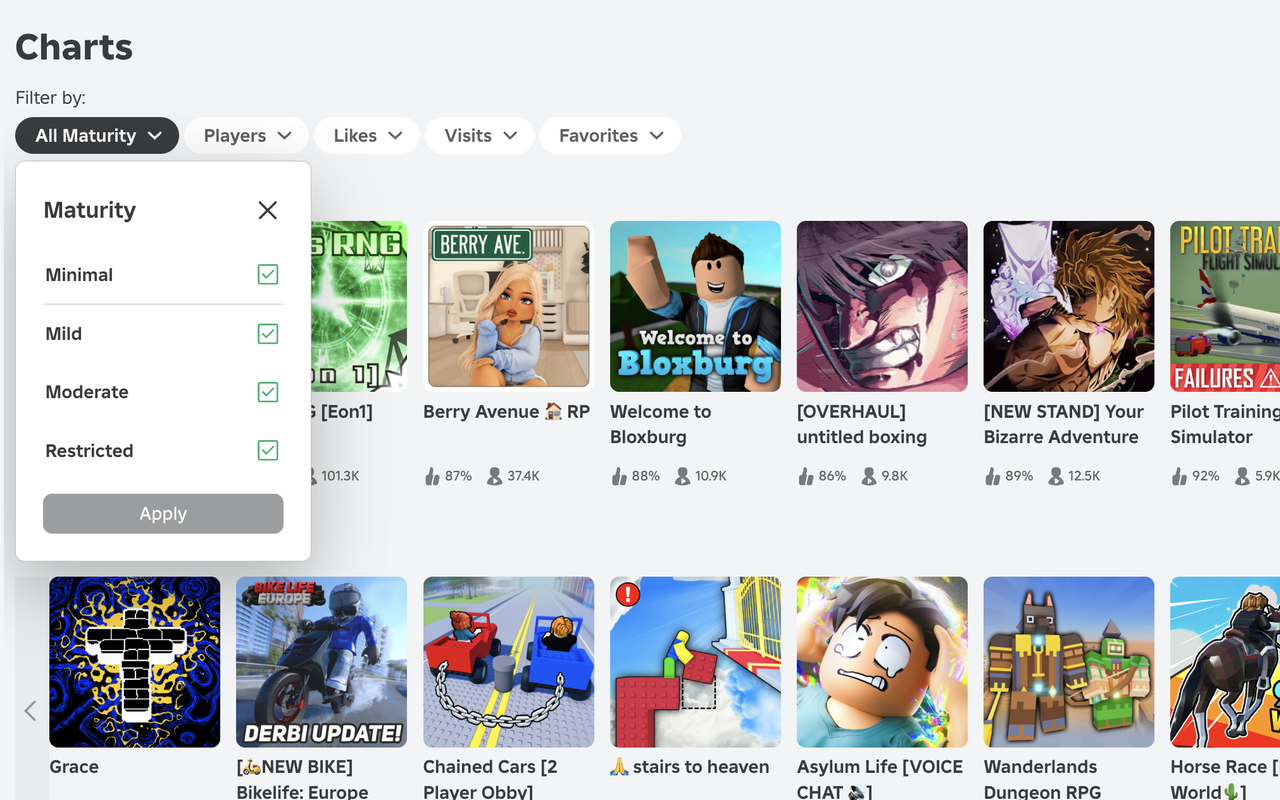Click Bloxburg player count icon
The width and height of the screenshot is (1280, 800).
pos(681,476)
